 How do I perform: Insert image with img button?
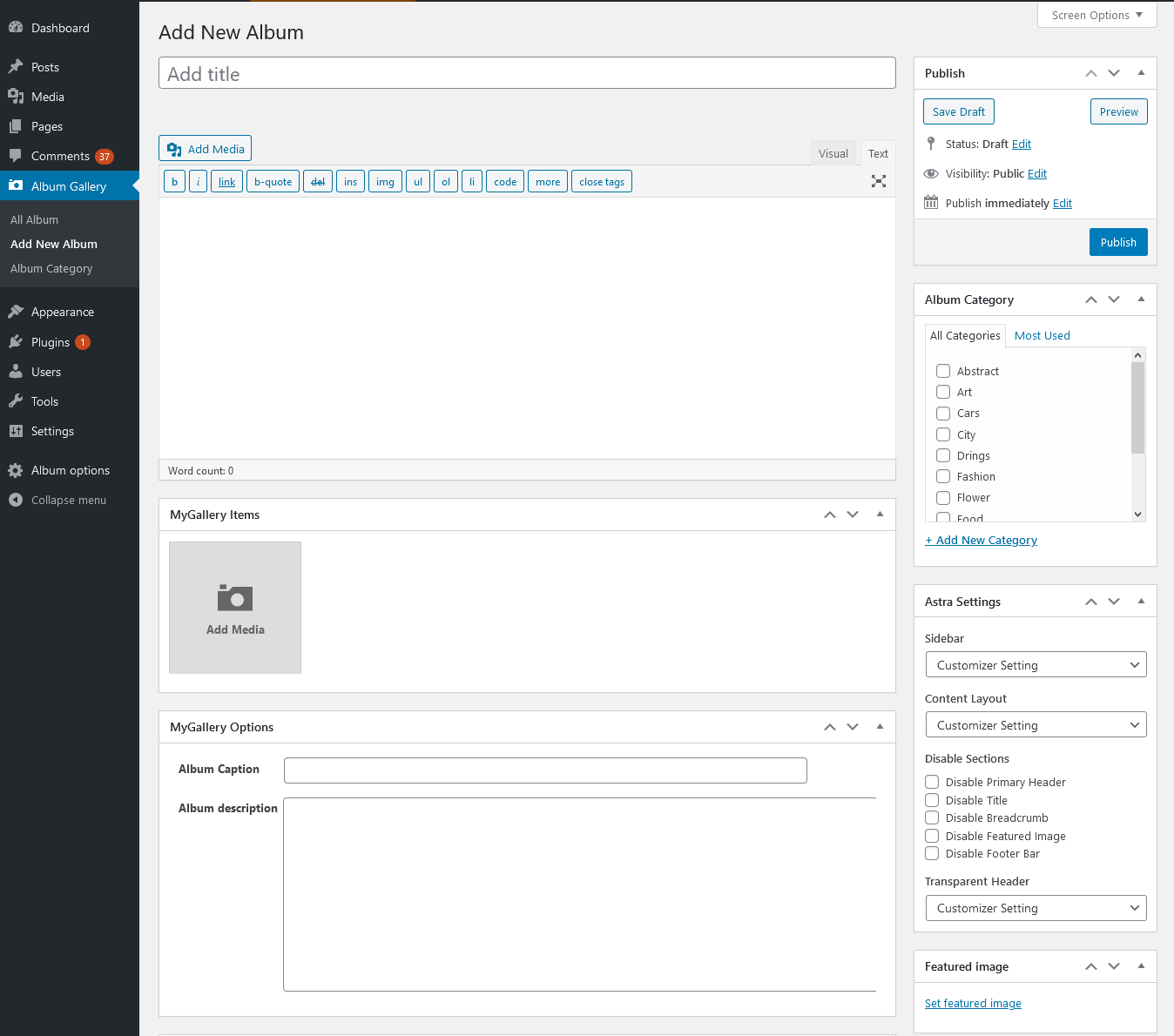[385, 181]
